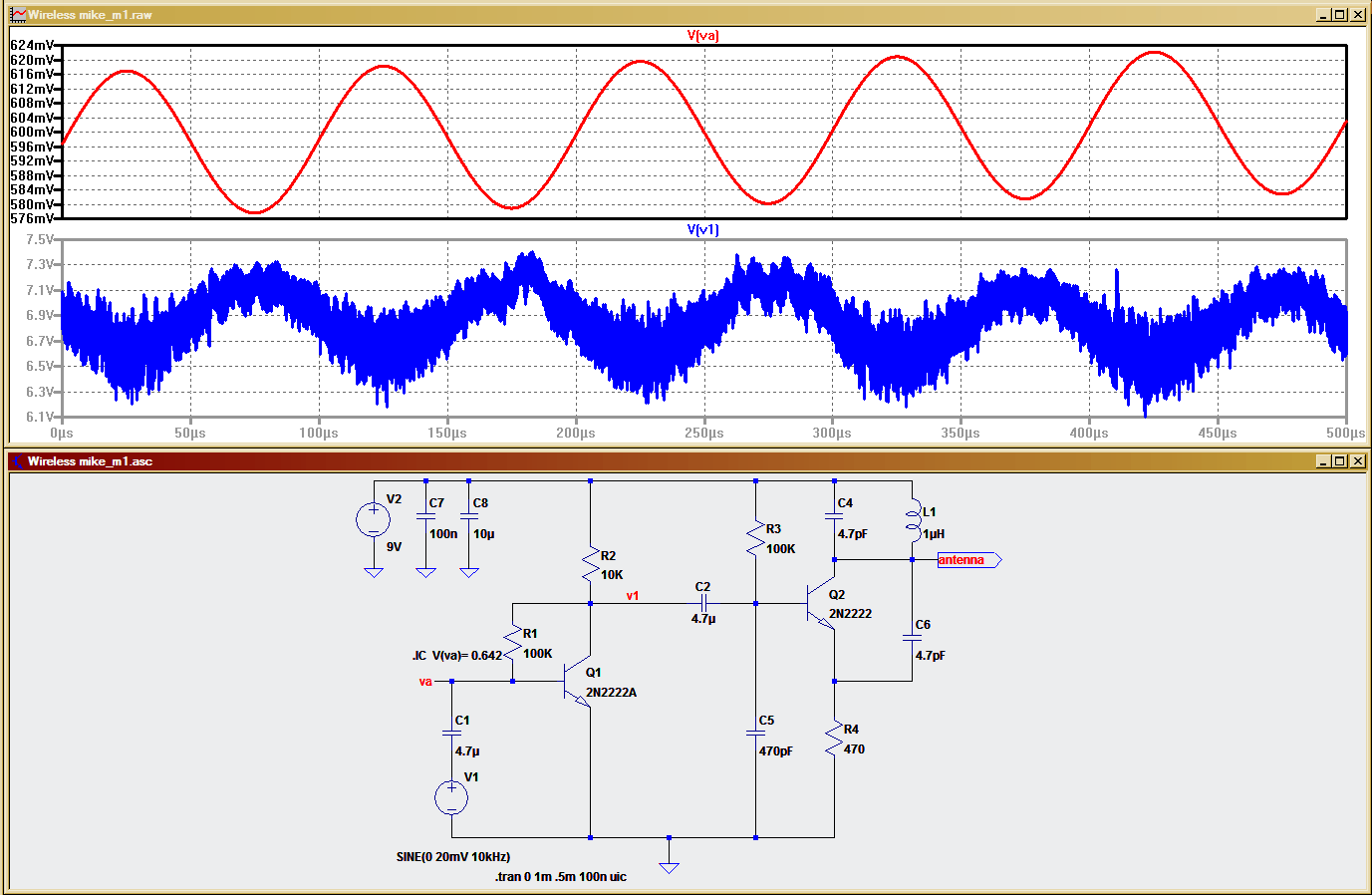
Task: Click the 100n value of C7
Action: (443, 534)
